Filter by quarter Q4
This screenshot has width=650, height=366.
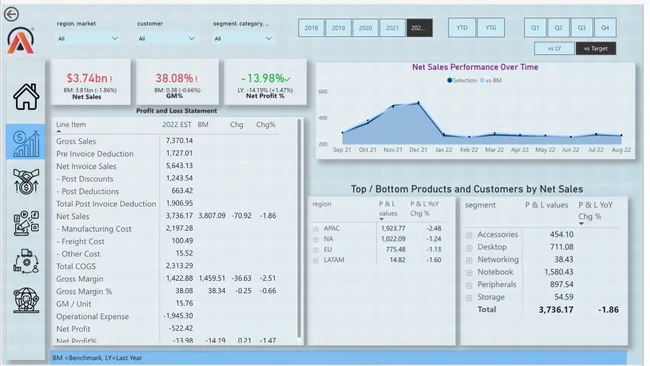tap(605, 28)
